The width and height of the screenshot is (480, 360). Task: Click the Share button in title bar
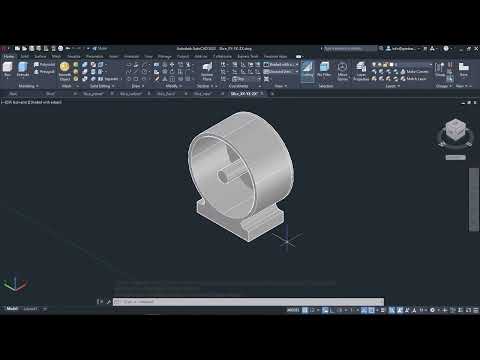(x=100, y=49)
